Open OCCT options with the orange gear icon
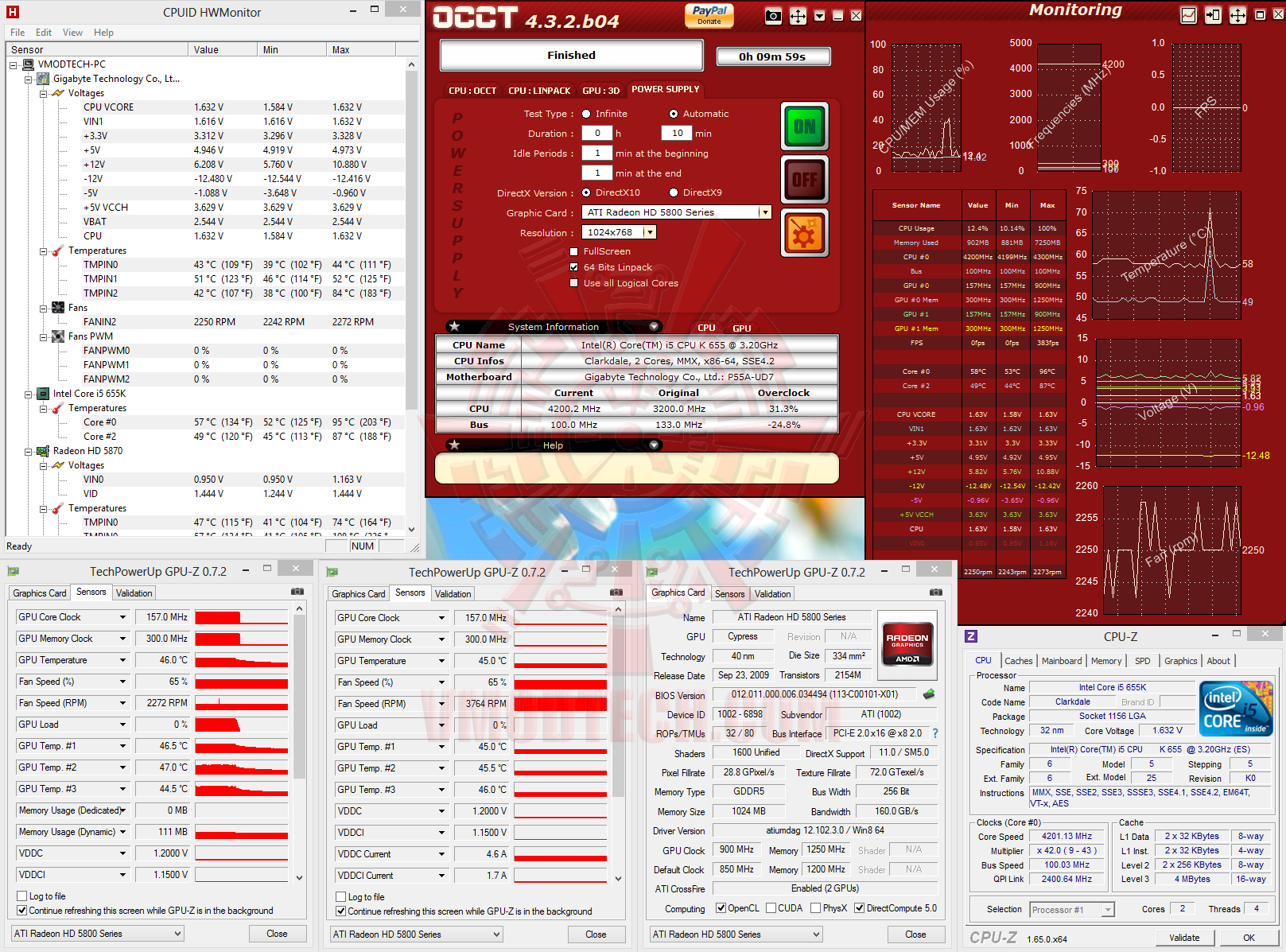The image size is (1286, 952). pyautogui.click(x=804, y=233)
